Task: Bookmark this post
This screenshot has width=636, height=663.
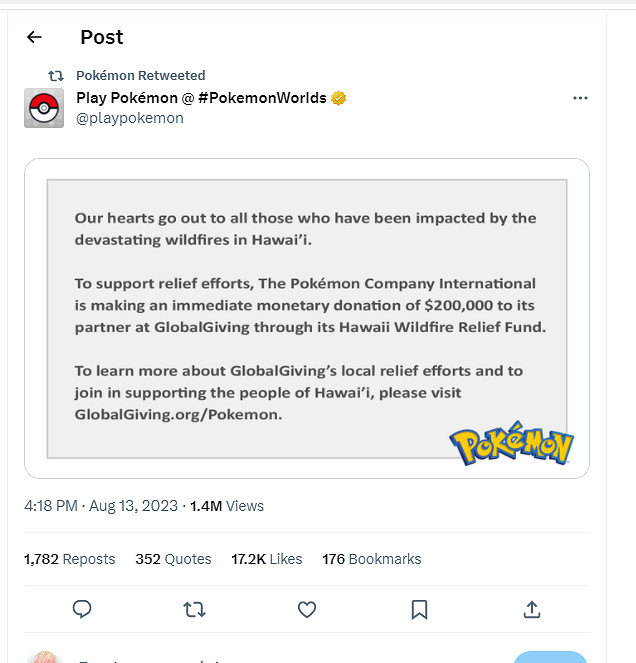Action: [420, 609]
